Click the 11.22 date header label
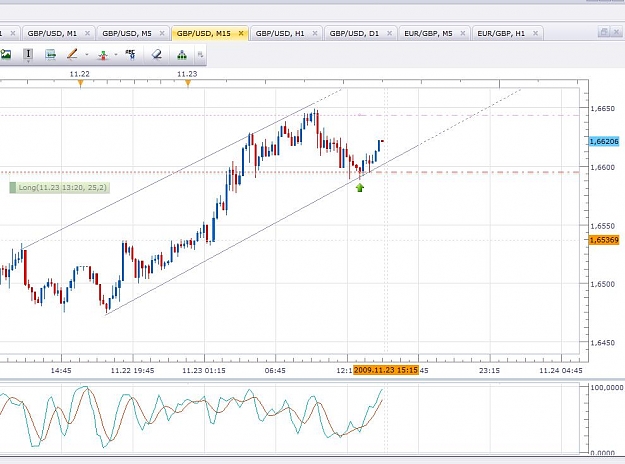The image size is (625, 464). point(80,74)
